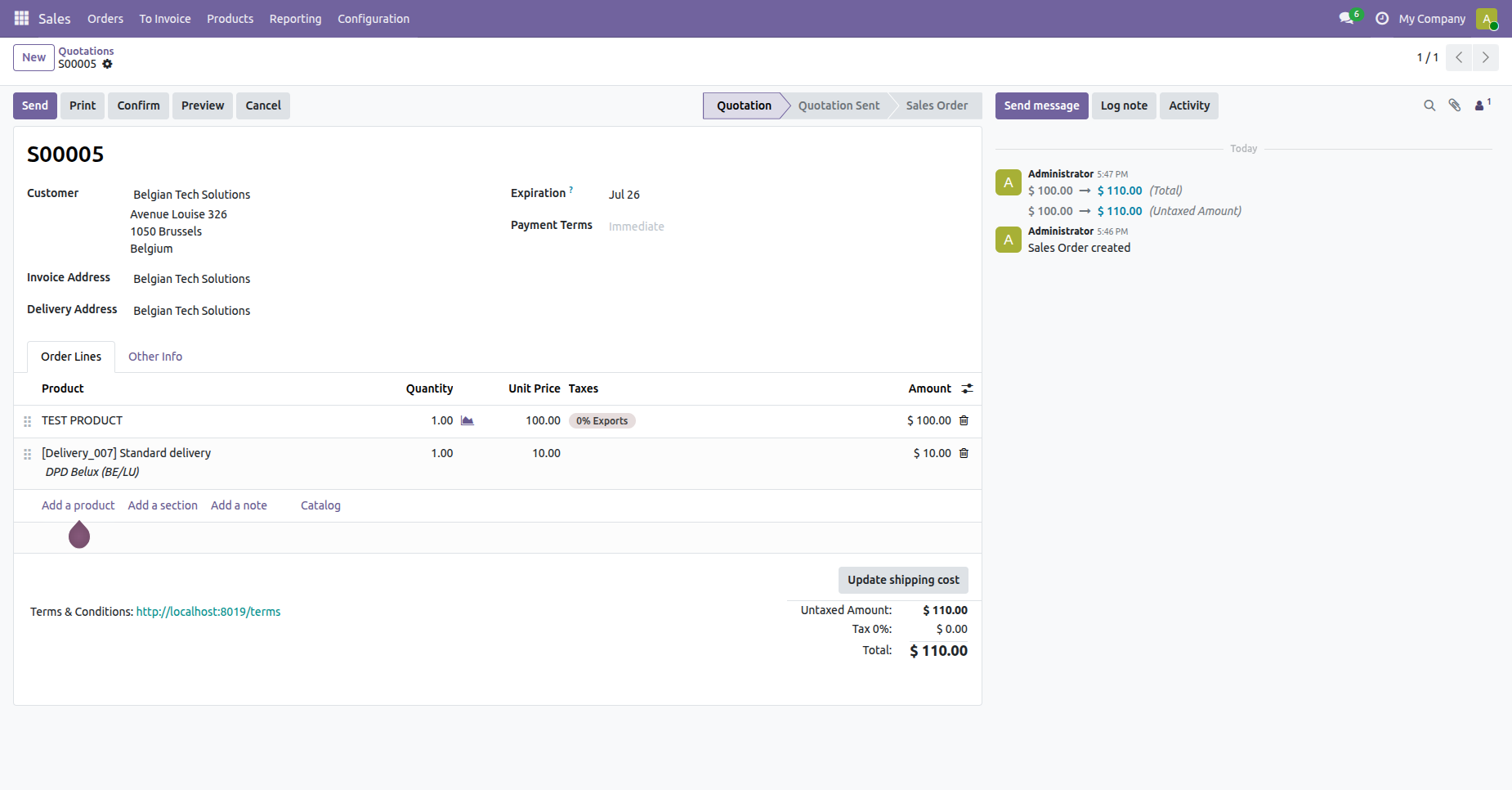
Task: Open the Customer field Belgian Tech Solutions
Action: pos(192,195)
